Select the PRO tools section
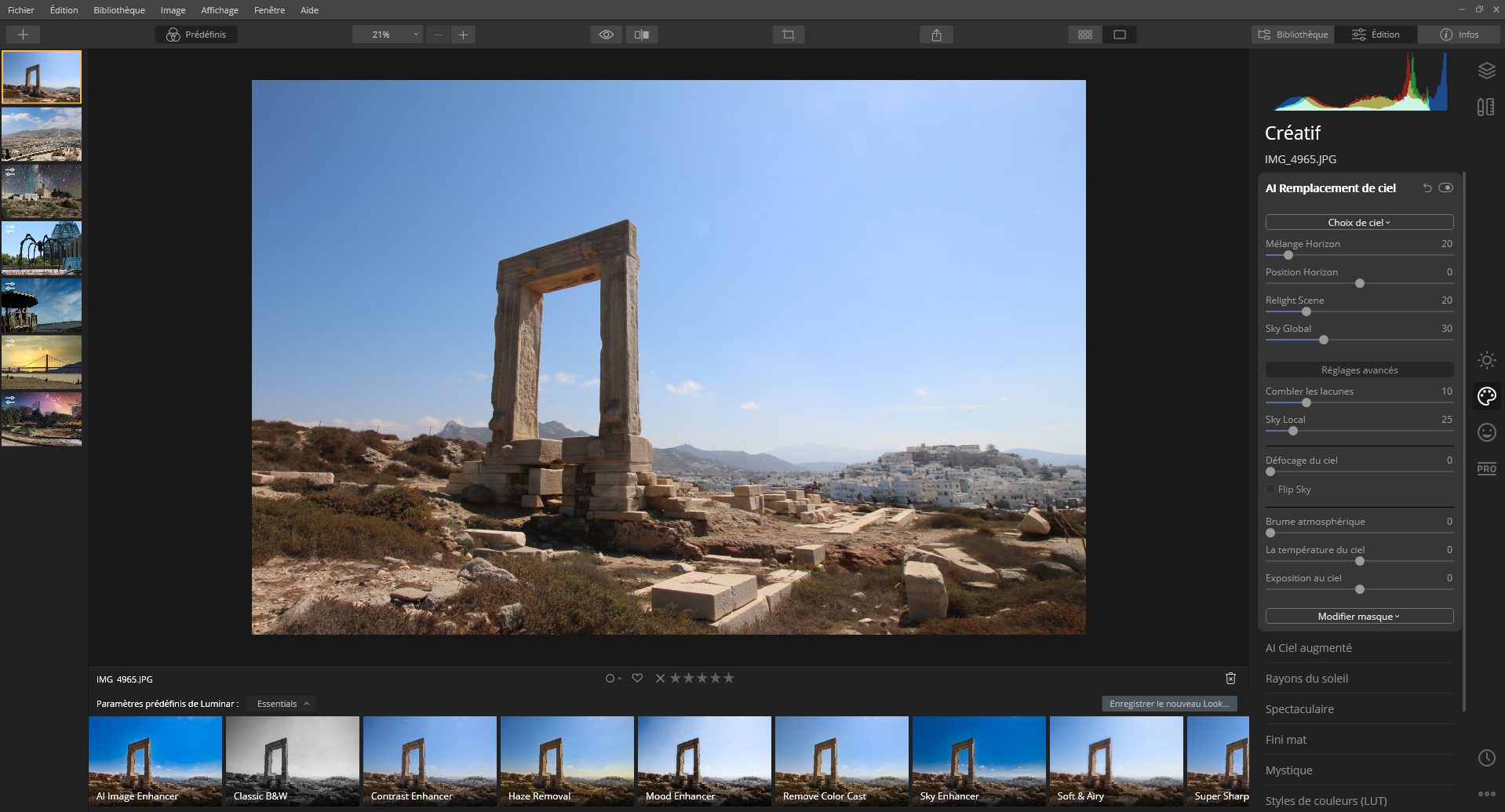 click(1485, 468)
